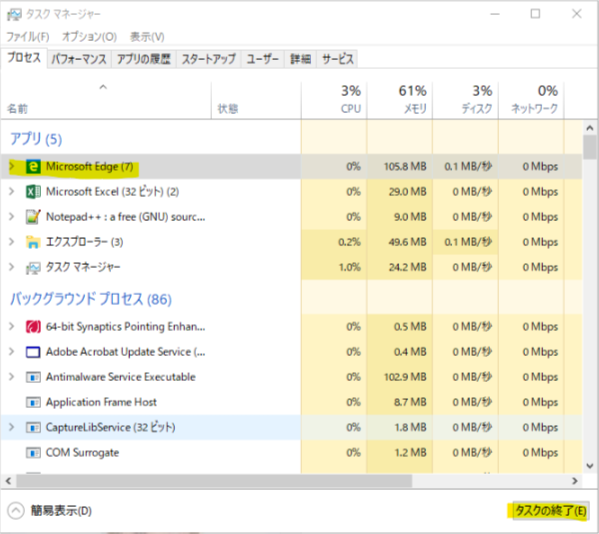
Task: Click the タスク マネージャー process icon
Action: (x=33, y=267)
